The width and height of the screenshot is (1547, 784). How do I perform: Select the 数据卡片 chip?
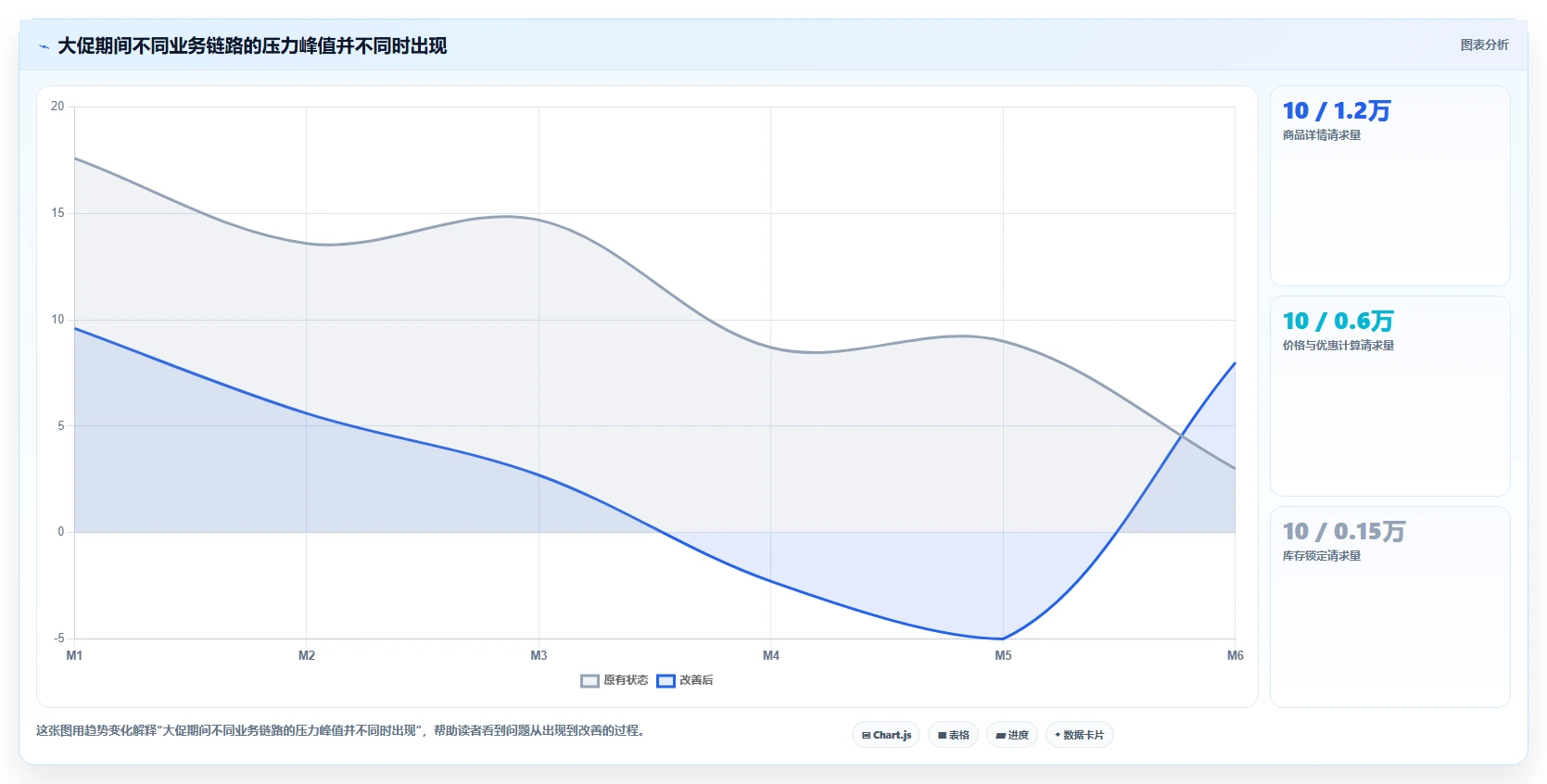click(x=1079, y=735)
